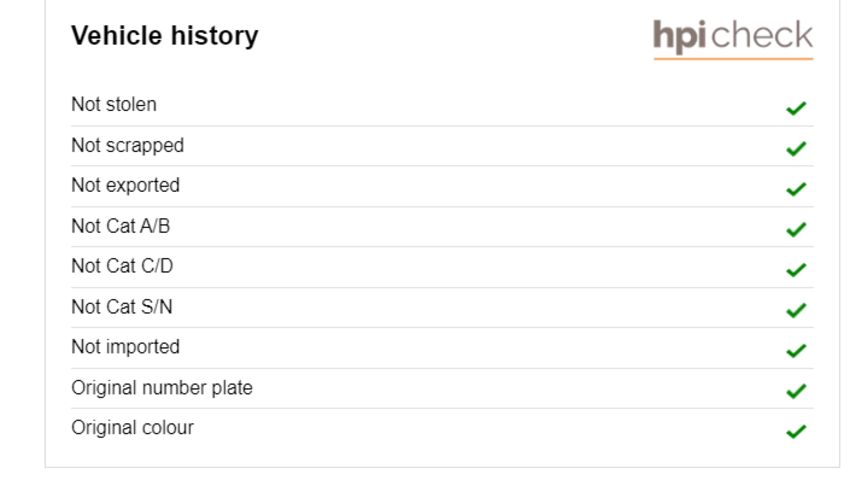This screenshot has width=850, height=480.
Task: Select the Not exported label
Action: pyautogui.click(x=125, y=185)
